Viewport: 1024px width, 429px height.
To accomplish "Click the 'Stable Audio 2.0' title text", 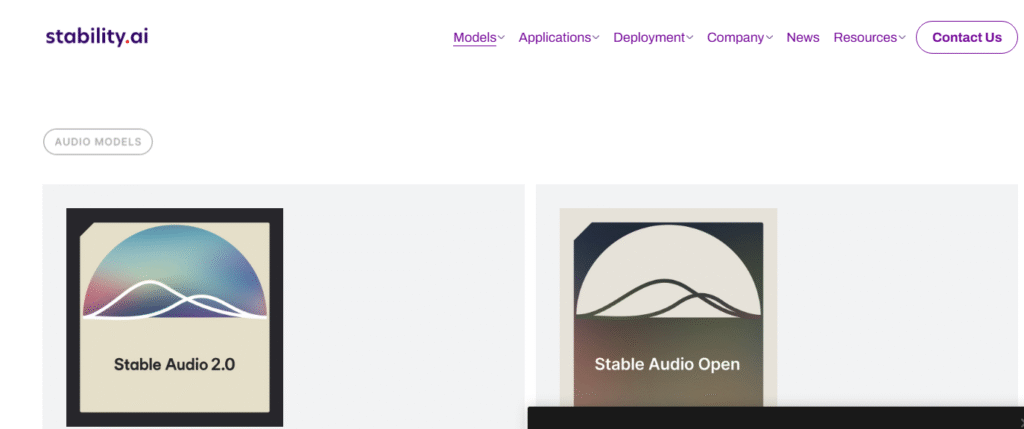I will [x=174, y=364].
